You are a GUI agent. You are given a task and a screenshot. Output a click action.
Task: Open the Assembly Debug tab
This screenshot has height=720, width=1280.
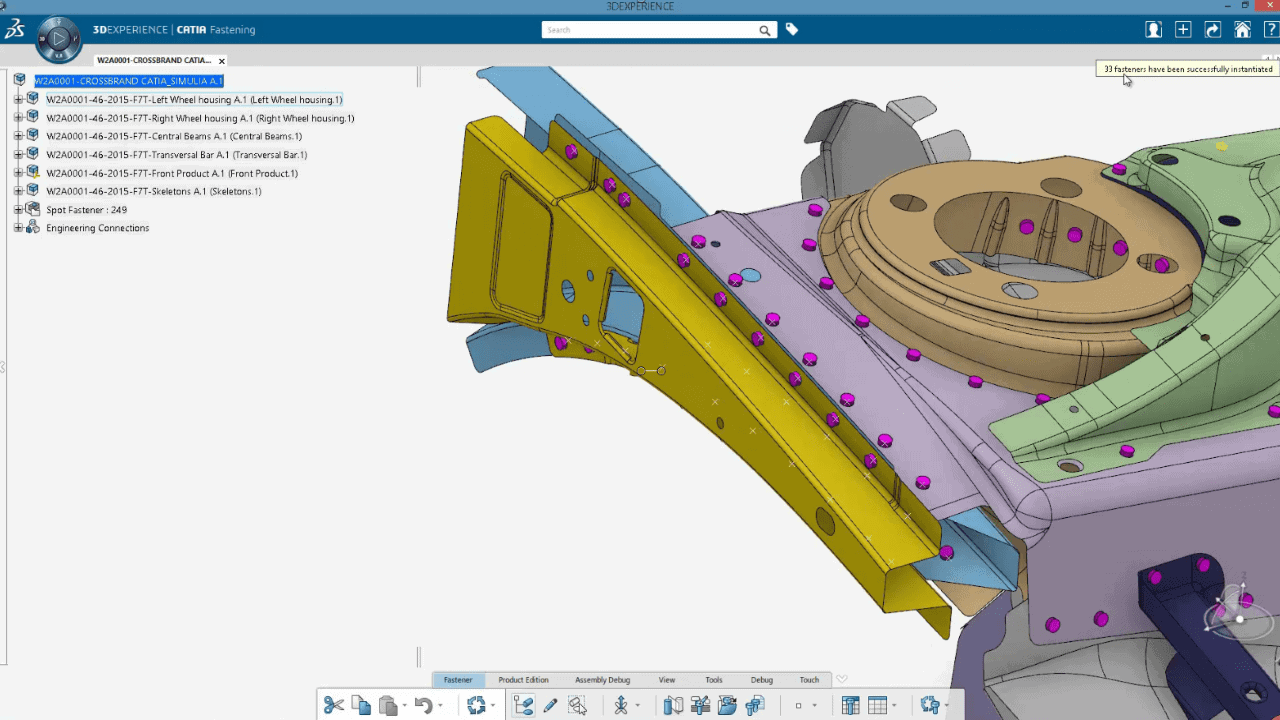[602, 680]
